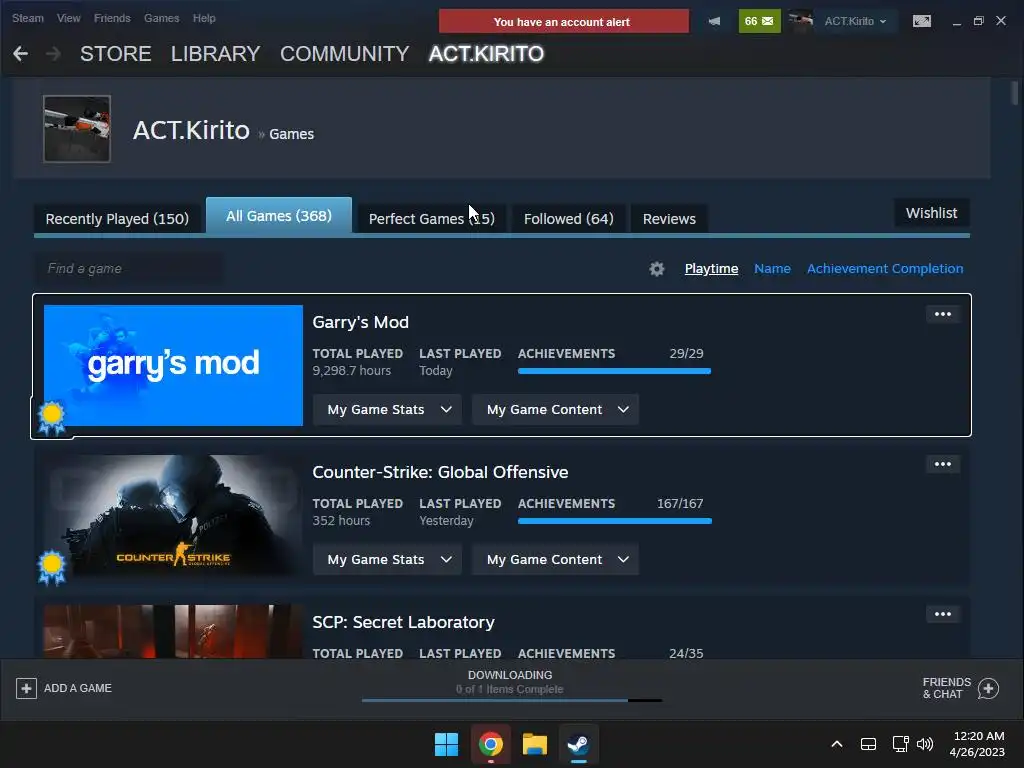Viewport: 1024px width, 768px height.
Task: Open the taskbar clock and date
Action: pyautogui.click(x=978, y=744)
